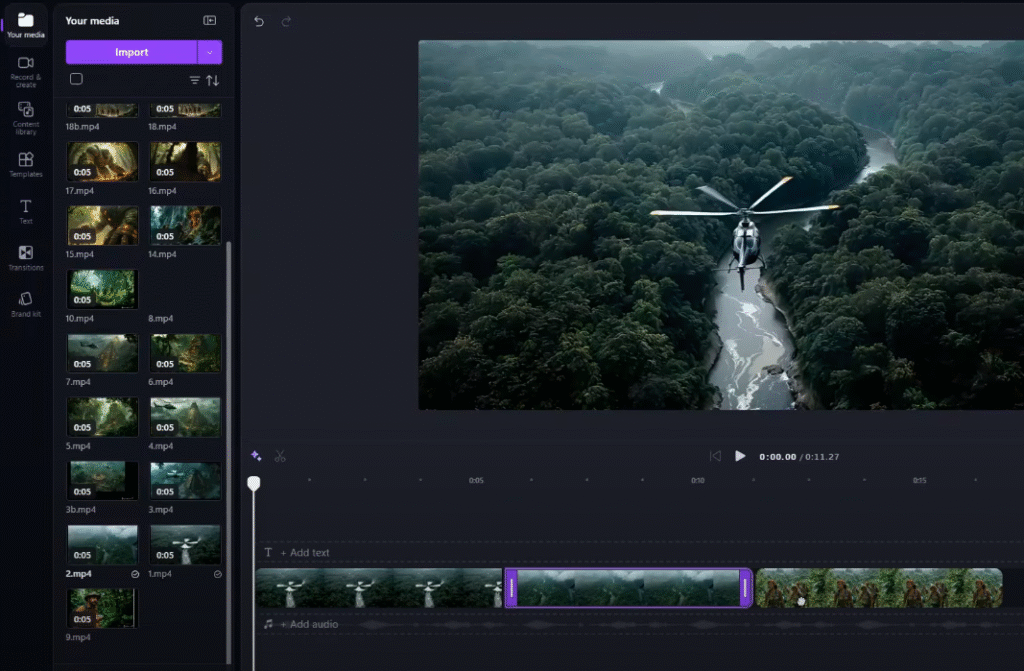Screen dimensions: 1024x671
Task: Redo the last action
Action: coord(286,22)
